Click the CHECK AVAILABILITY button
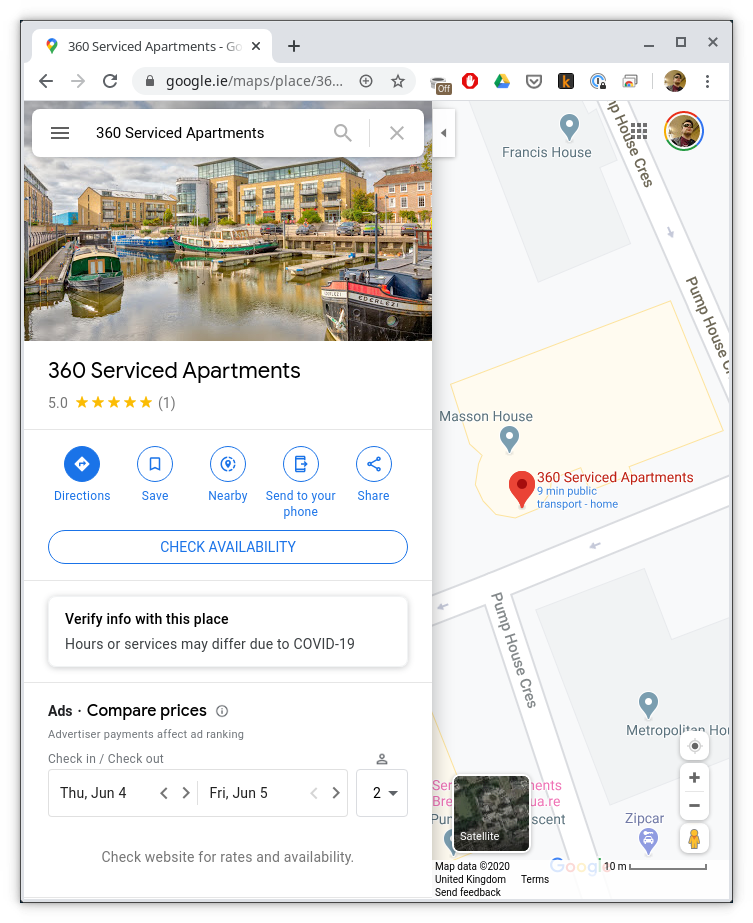 tap(228, 547)
